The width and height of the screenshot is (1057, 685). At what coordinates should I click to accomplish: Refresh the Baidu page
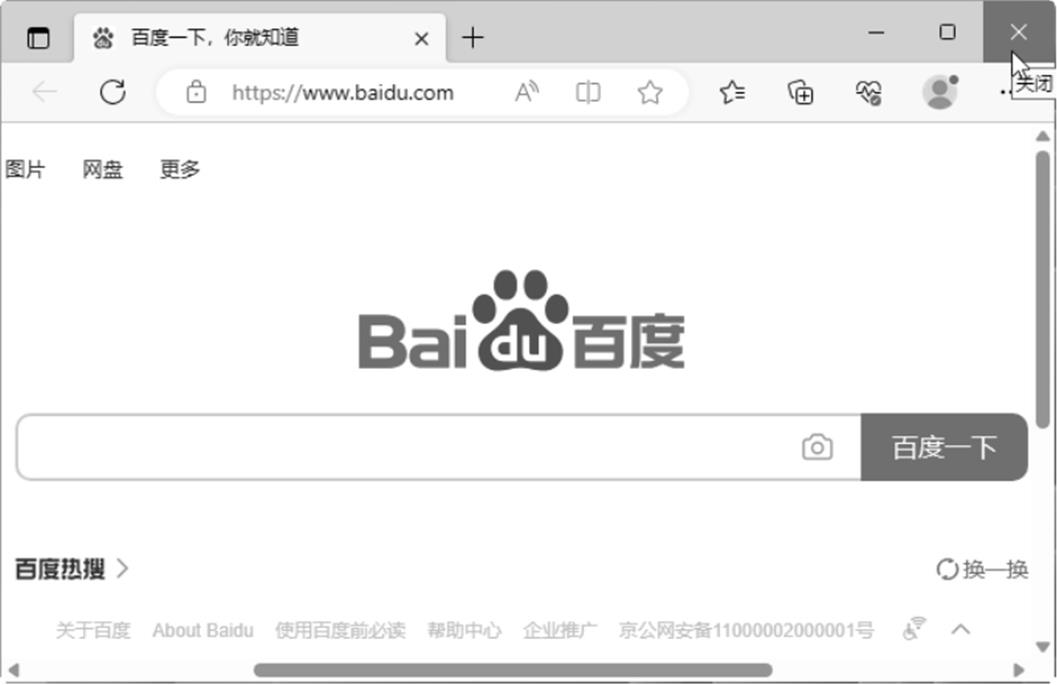[x=113, y=92]
